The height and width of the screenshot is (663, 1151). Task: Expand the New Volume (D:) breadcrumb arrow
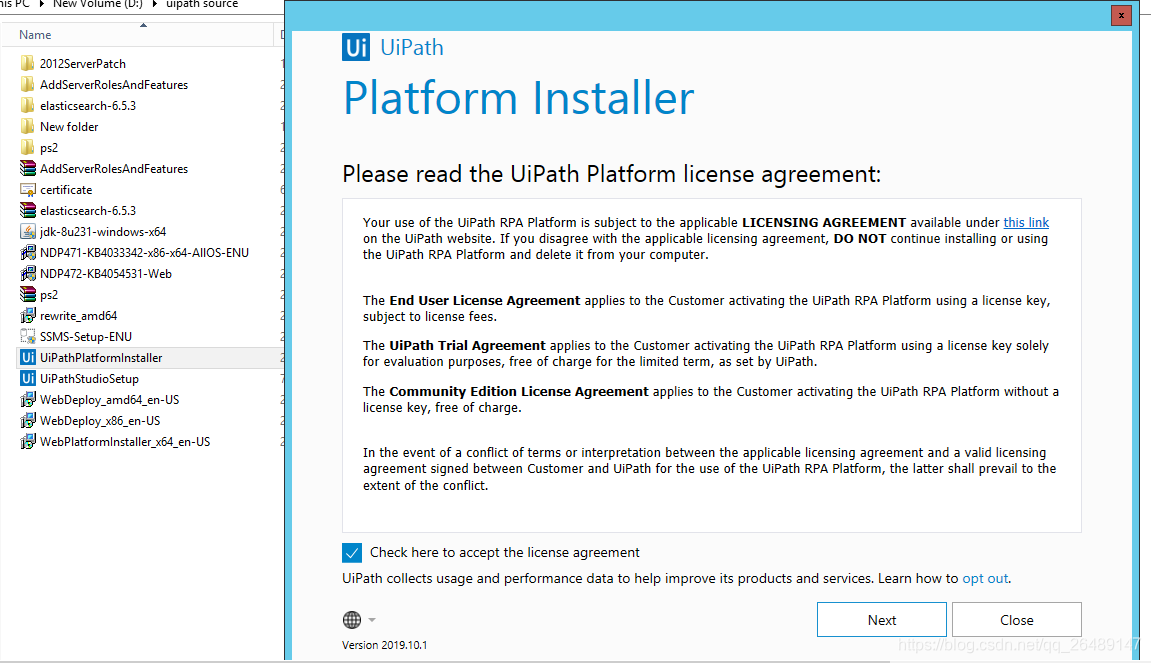[x=155, y=4]
